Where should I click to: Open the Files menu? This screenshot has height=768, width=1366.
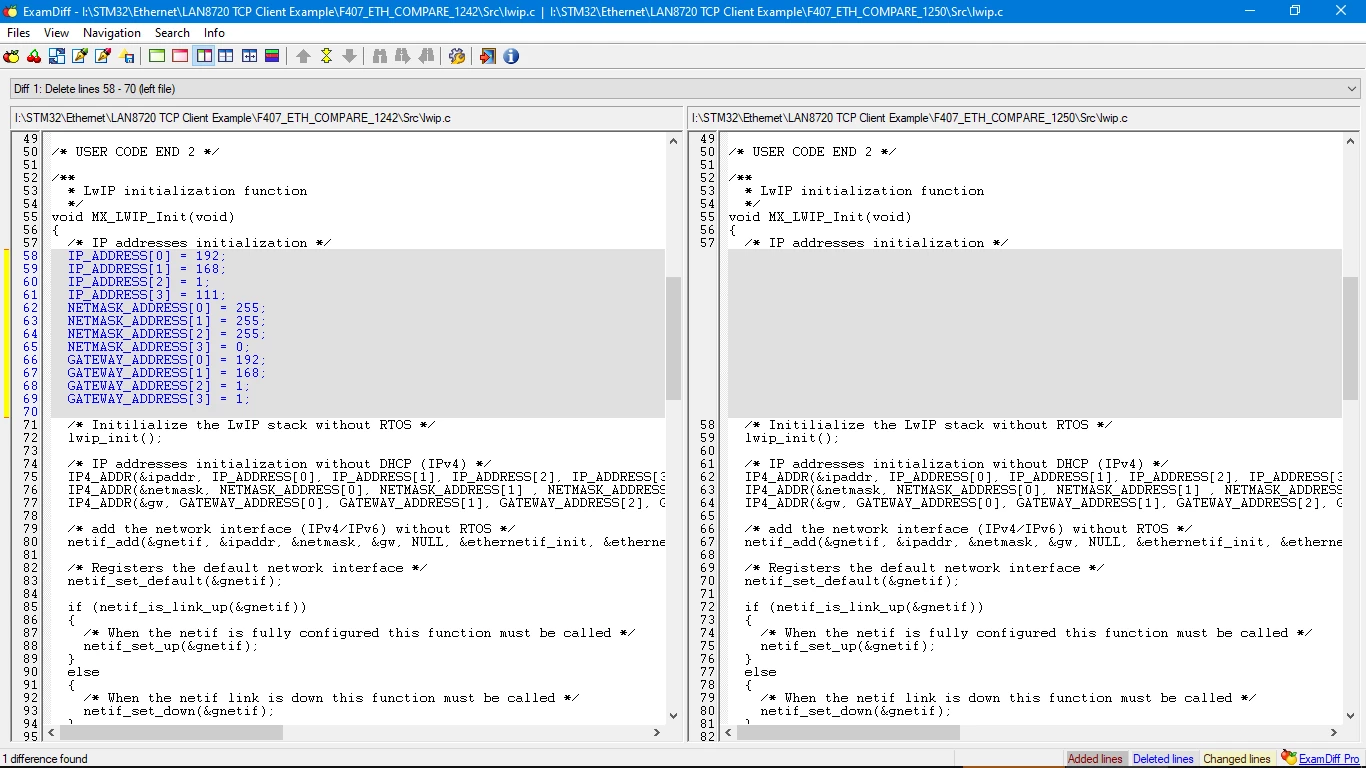(18, 33)
